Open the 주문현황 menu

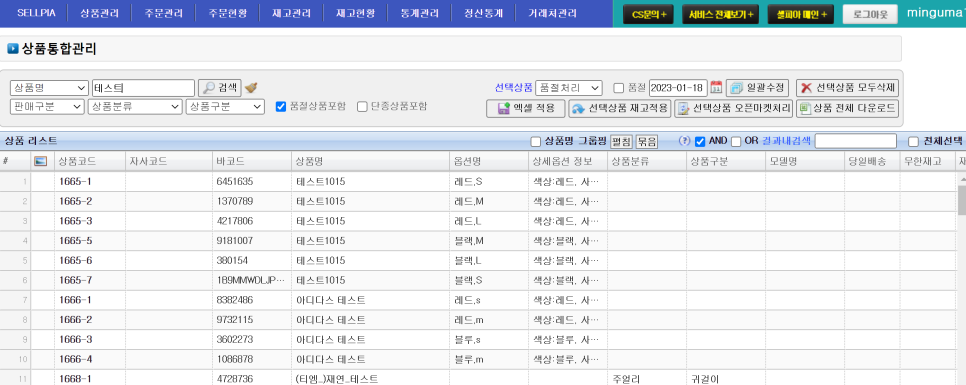click(x=227, y=13)
